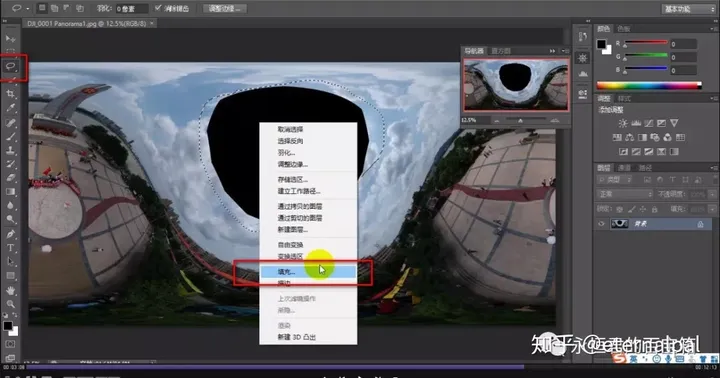Add a Vibrance adjustment
The height and width of the screenshot is (378, 720).
(x=674, y=123)
